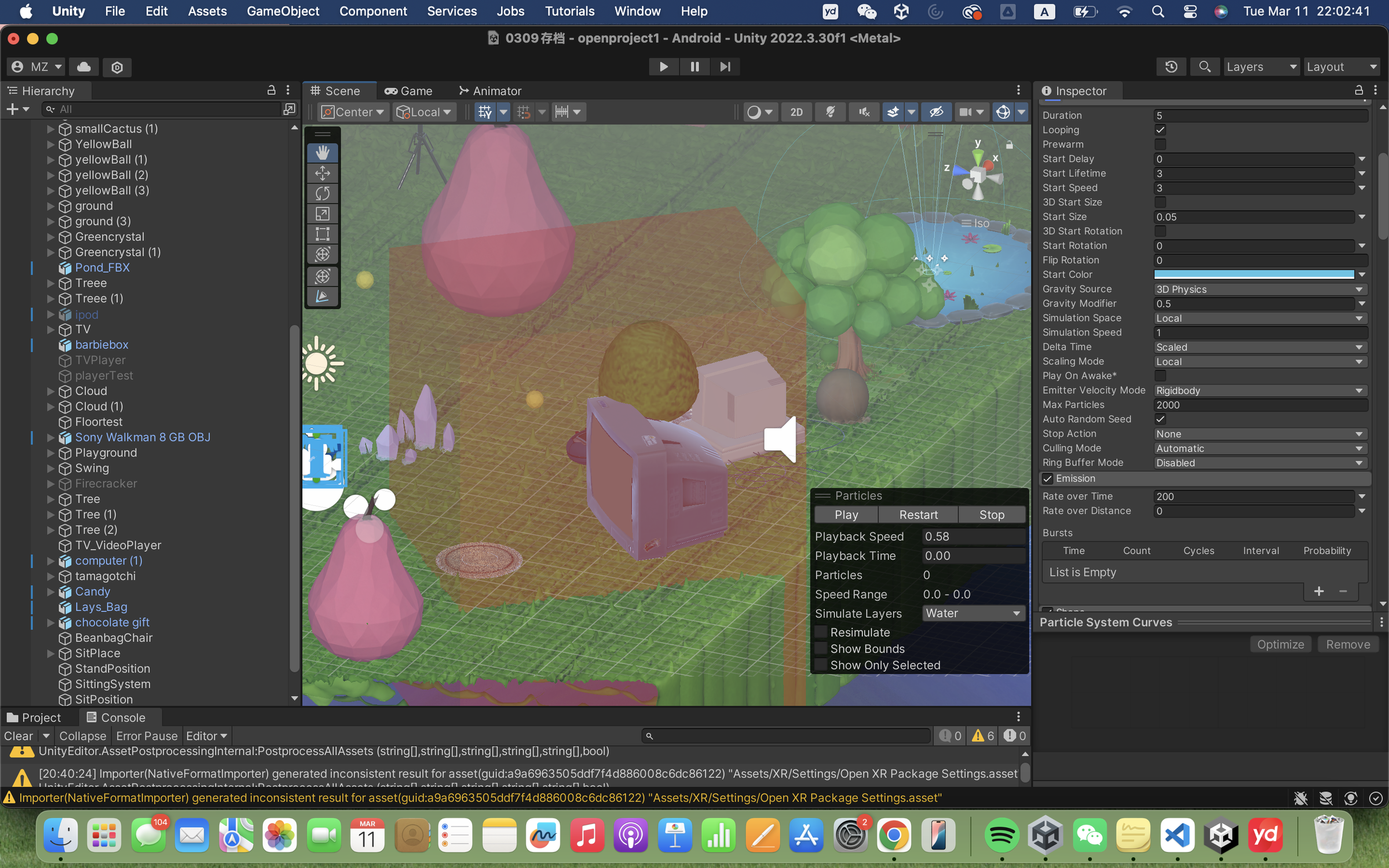The image size is (1389, 868).
Task: Click the Optimize button in Particle System Curves
Action: coord(1280,644)
